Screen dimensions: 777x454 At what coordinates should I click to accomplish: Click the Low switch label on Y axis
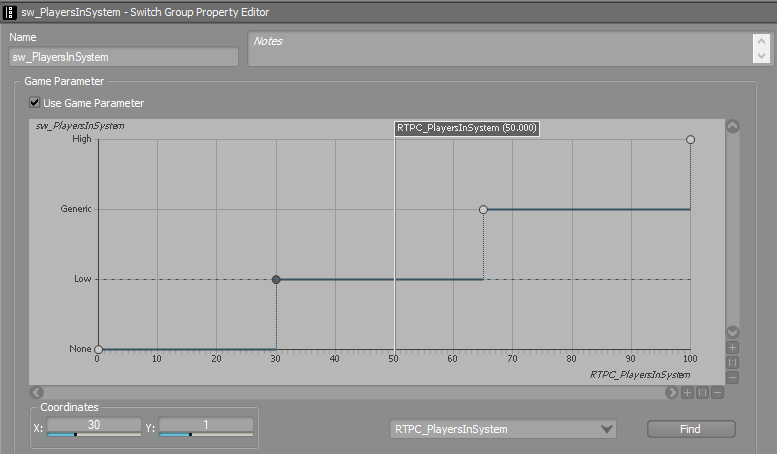coord(83,279)
